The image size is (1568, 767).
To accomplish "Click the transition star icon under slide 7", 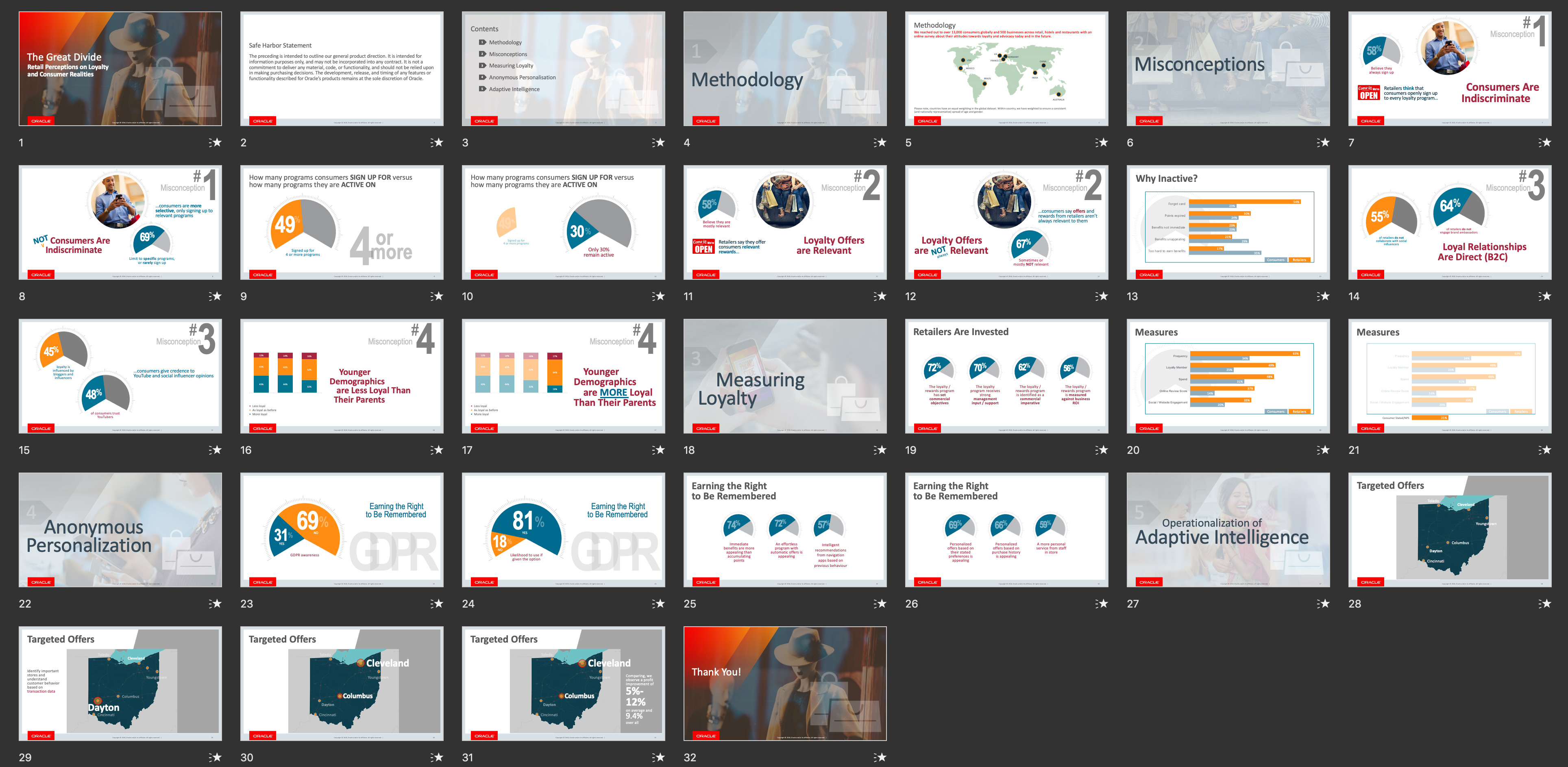I will pyautogui.click(x=1545, y=142).
